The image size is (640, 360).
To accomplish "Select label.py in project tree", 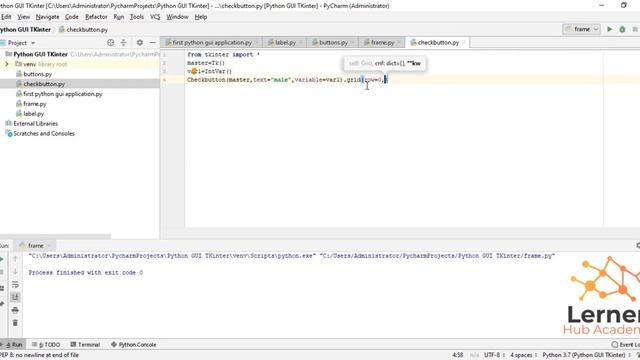I will (33, 113).
